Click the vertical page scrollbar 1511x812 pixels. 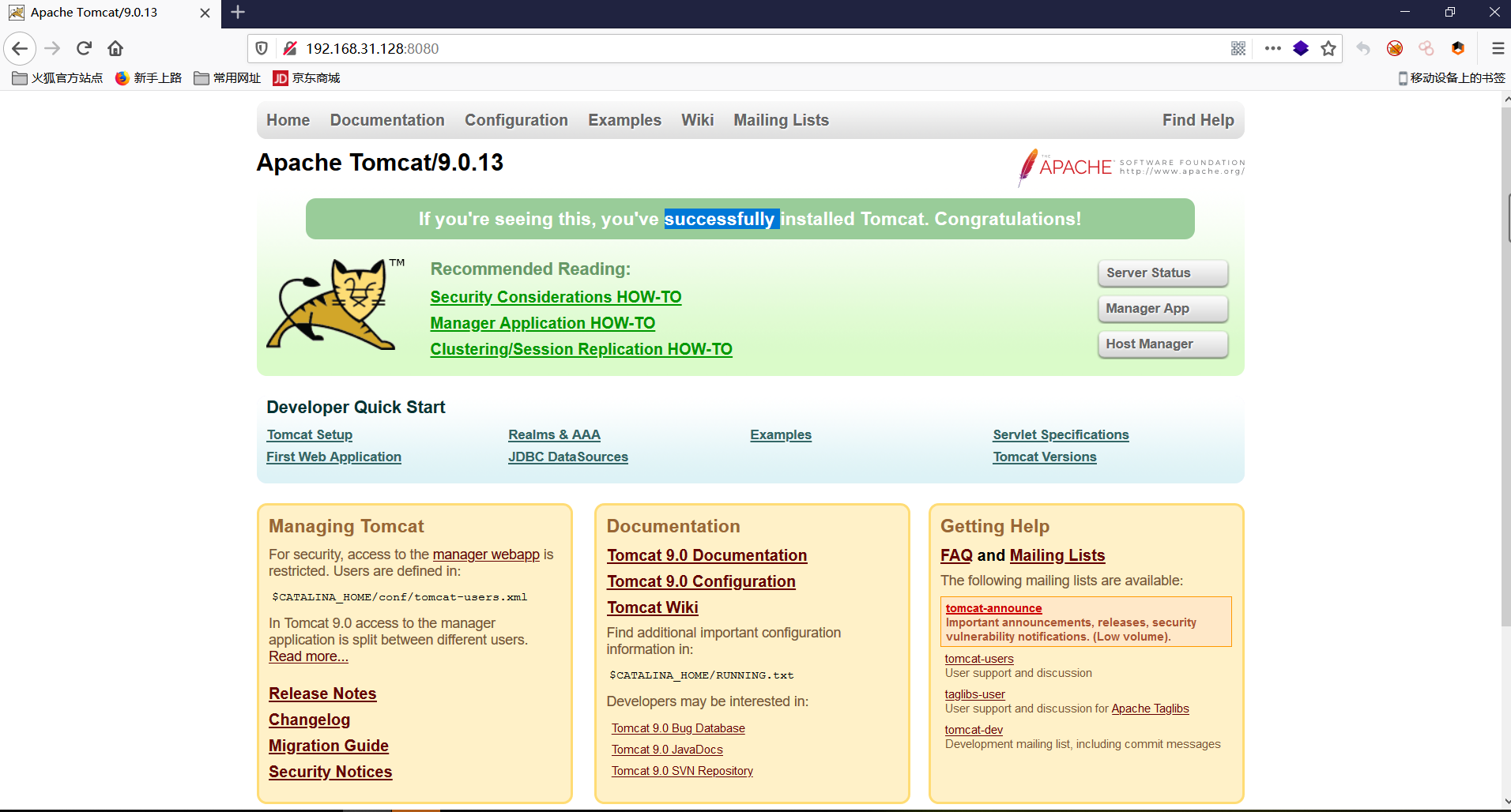click(x=1505, y=395)
